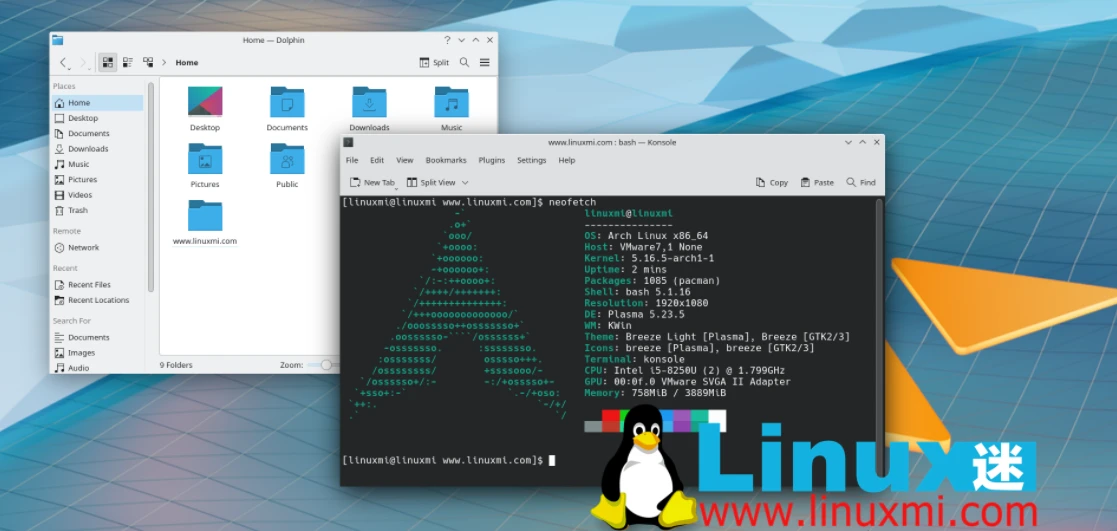
Task: Open Dolphin hamburger menu
Action: (x=485, y=63)
